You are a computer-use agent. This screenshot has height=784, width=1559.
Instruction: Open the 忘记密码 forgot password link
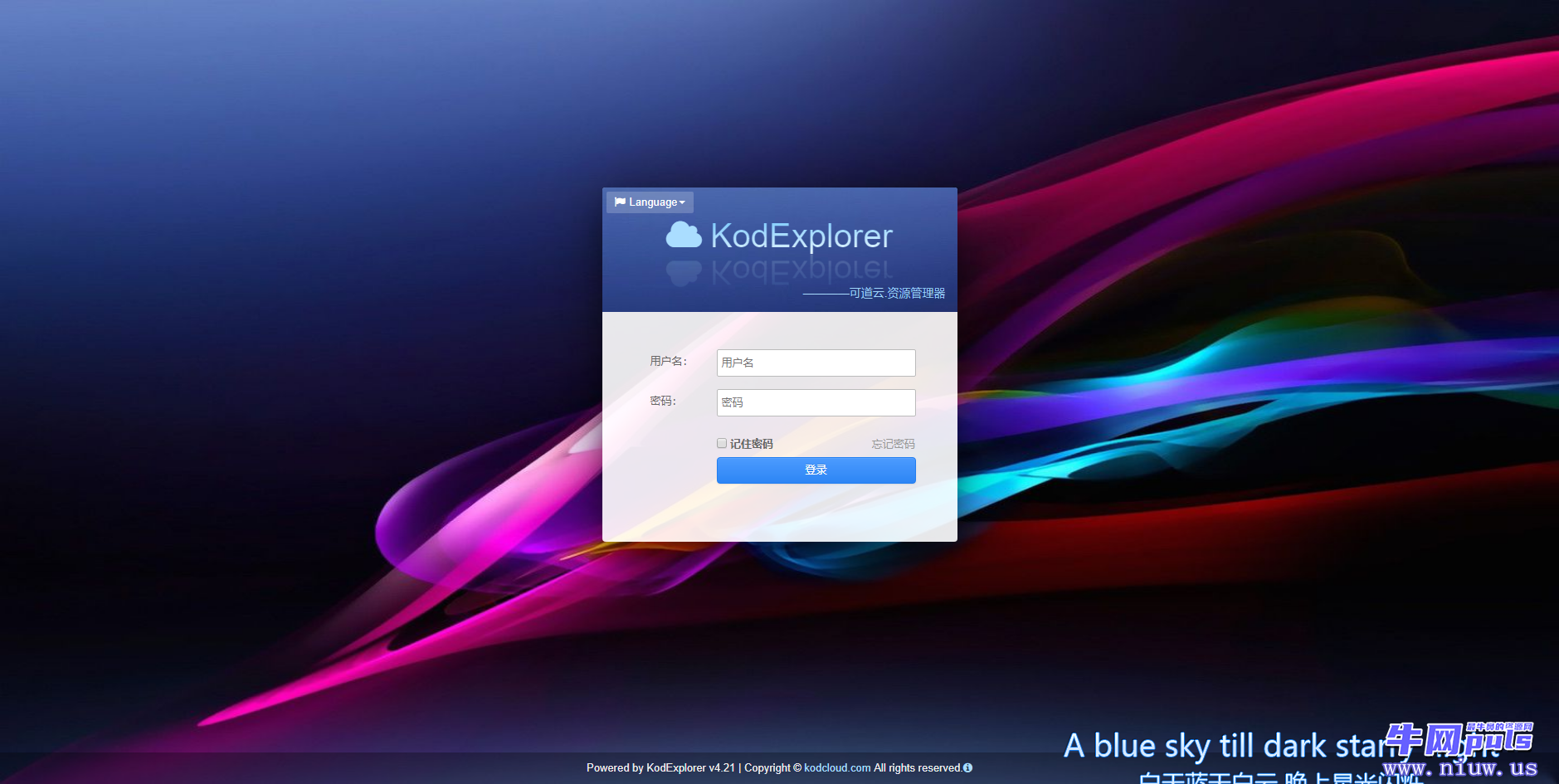click(x=893, y=444)
